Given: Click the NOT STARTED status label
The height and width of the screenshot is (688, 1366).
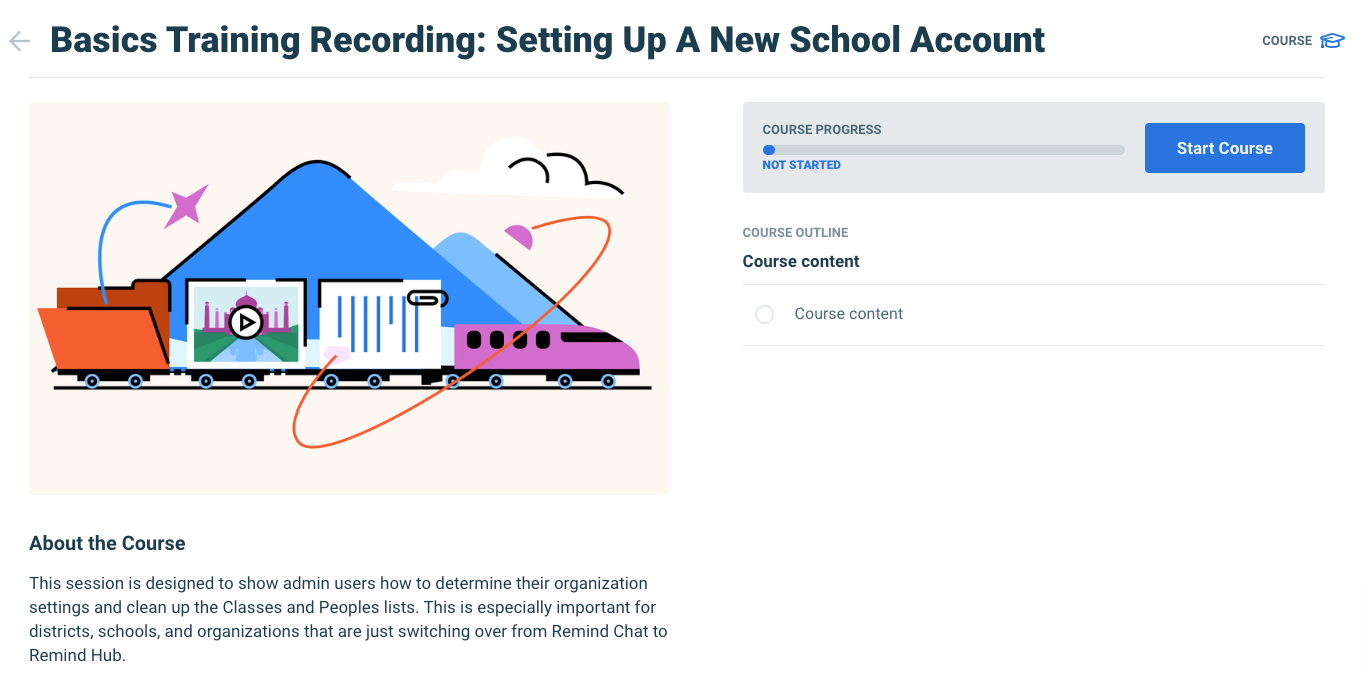Looking at the screenshot, I should [801, 165].
